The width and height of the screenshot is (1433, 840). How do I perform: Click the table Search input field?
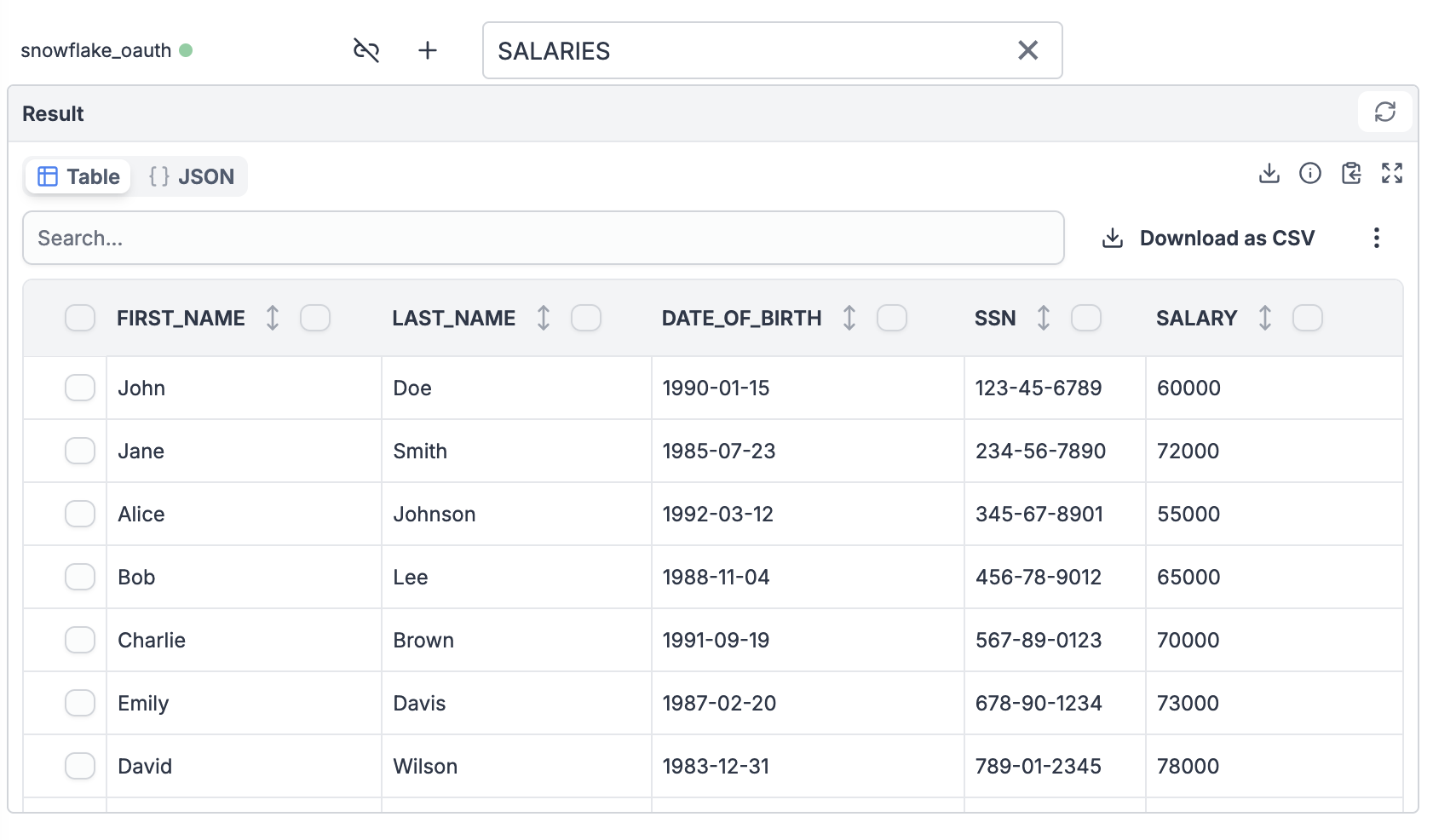[x=543, y=239]
